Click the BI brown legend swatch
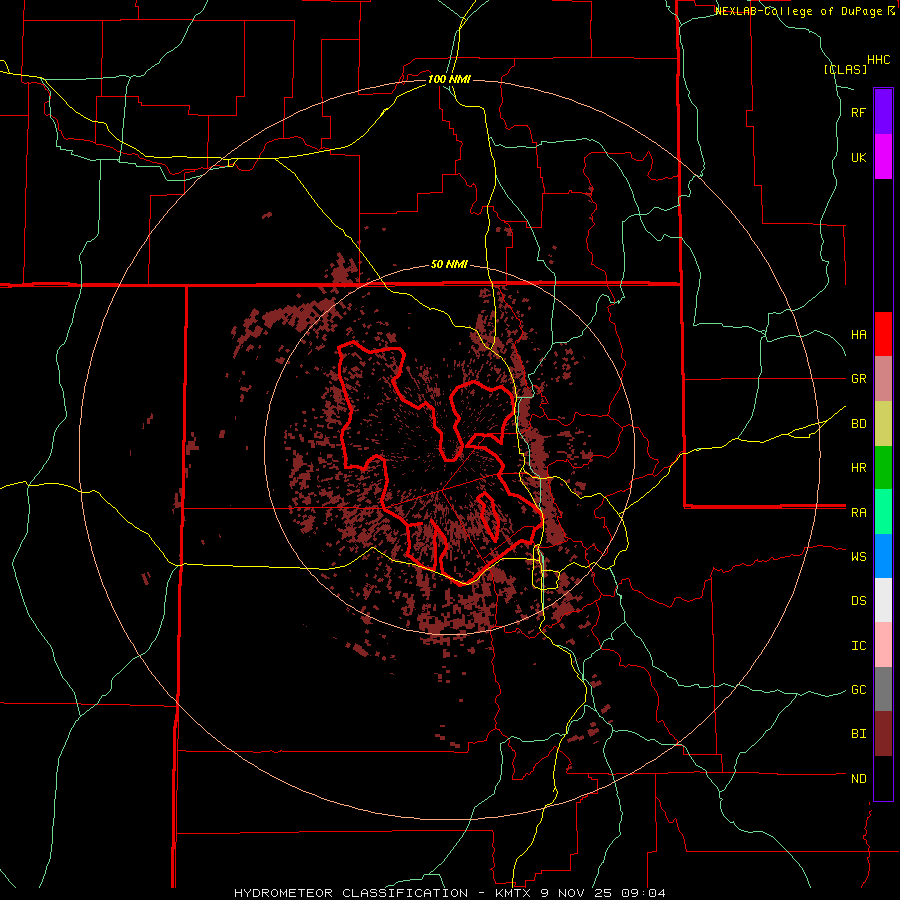This screenshot has height=900, width=900. pos(883,734)
